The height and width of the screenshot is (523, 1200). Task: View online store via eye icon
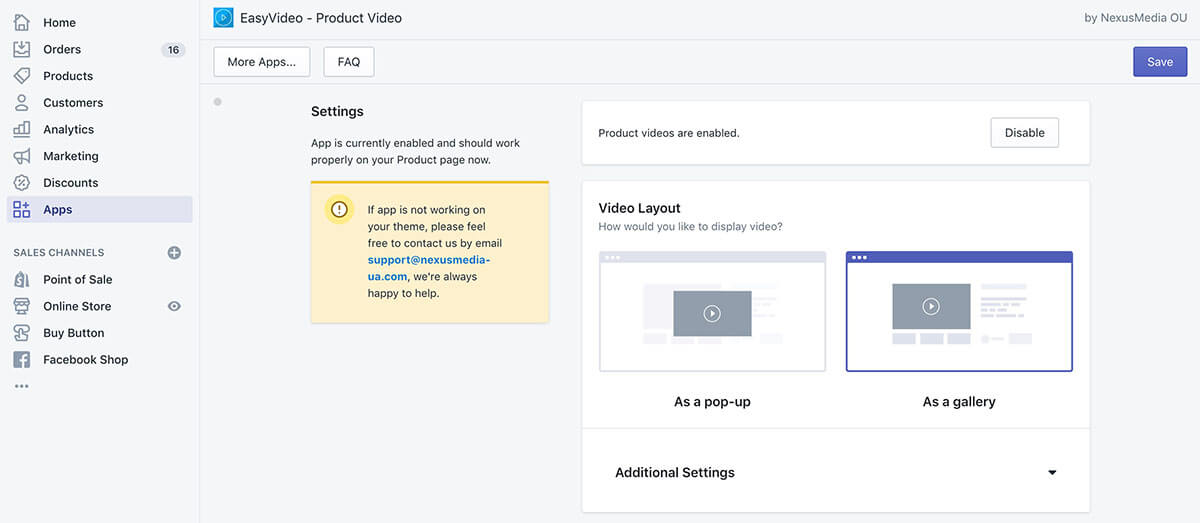[174, 306]
